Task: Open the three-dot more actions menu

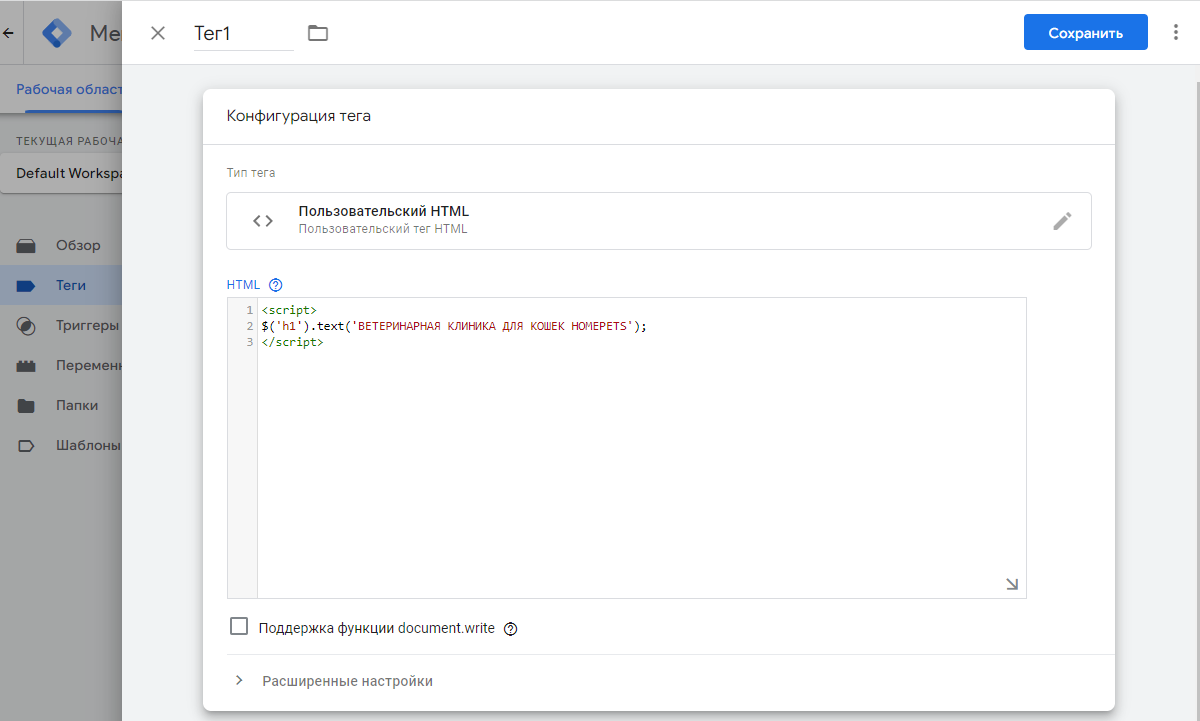Action: click(x=1176, y=33)
